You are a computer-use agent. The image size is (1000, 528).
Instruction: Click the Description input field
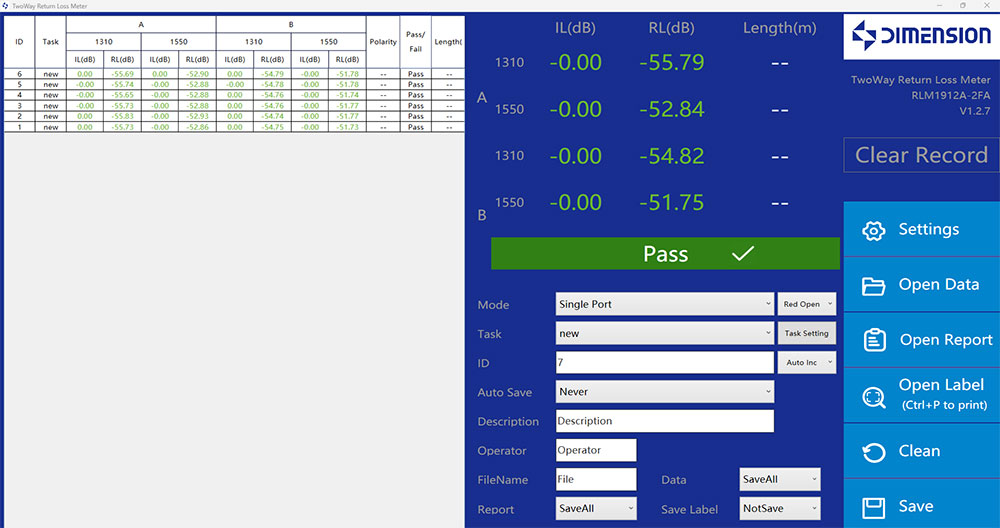(x=664, y=421)
